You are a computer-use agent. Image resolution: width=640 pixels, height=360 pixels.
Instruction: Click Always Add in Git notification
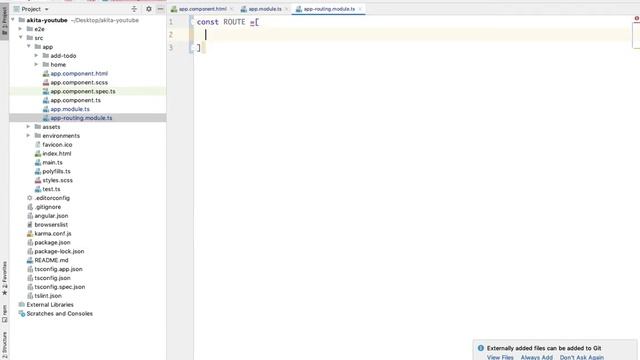[536, 357]
